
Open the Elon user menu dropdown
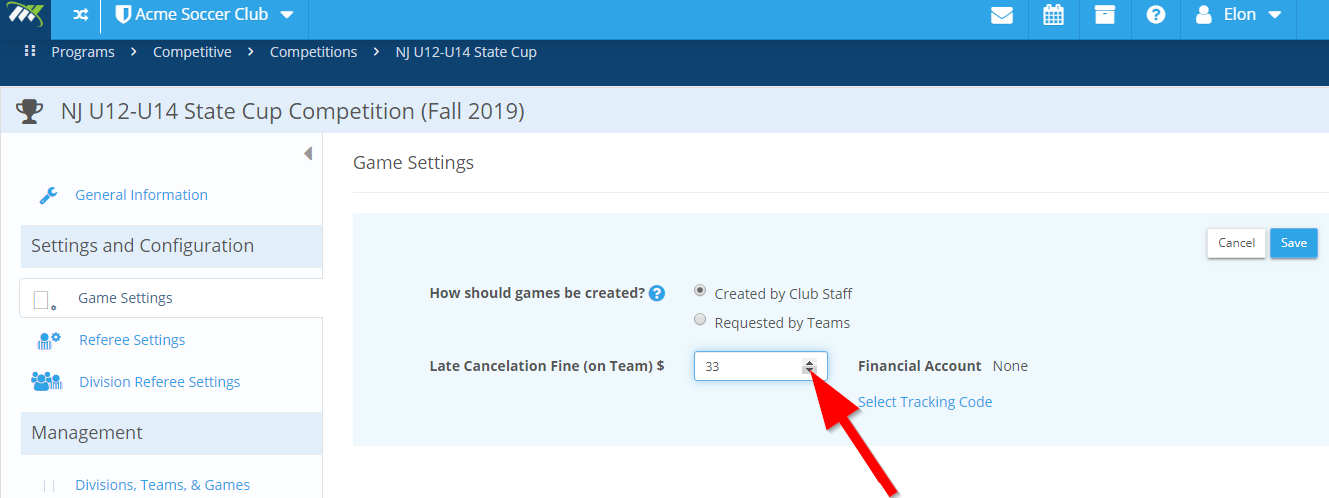1238,15
